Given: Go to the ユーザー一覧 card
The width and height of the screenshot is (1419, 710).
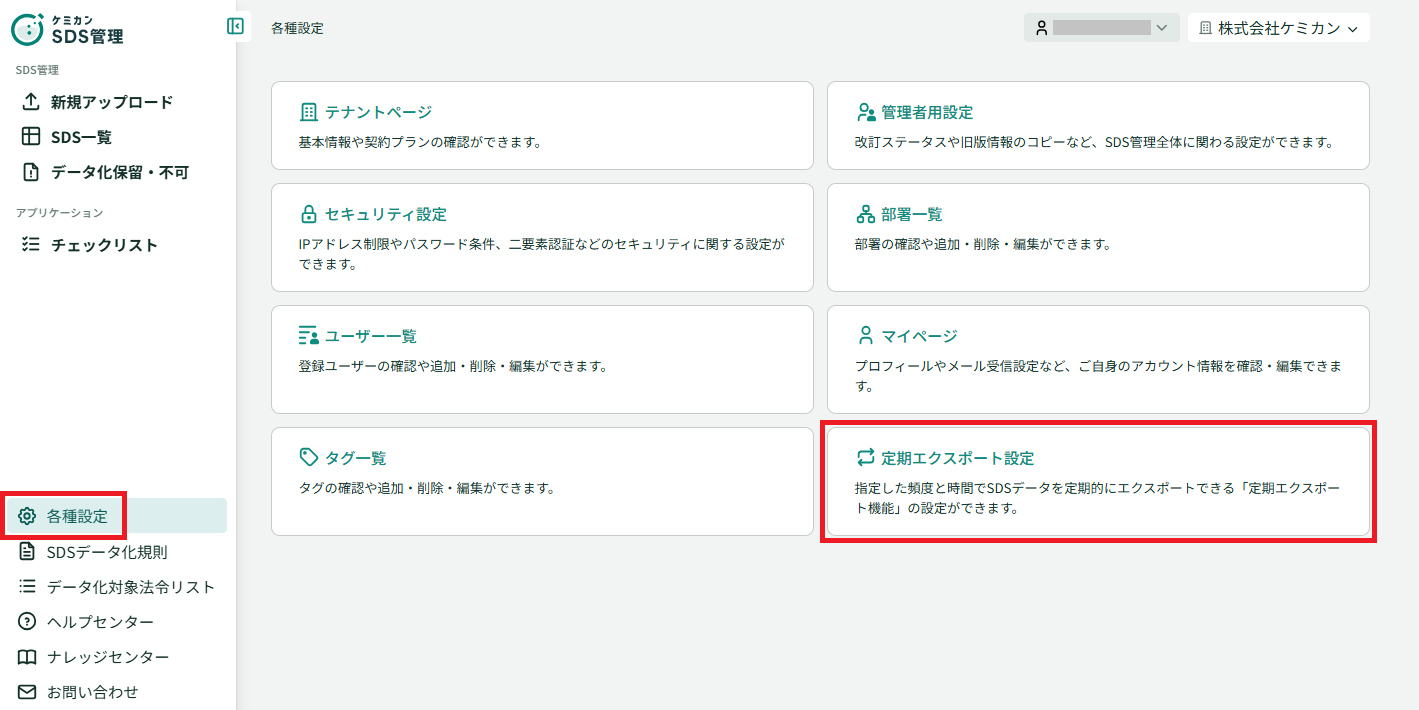Looking at the screenshot, I should tap(542, 360).
